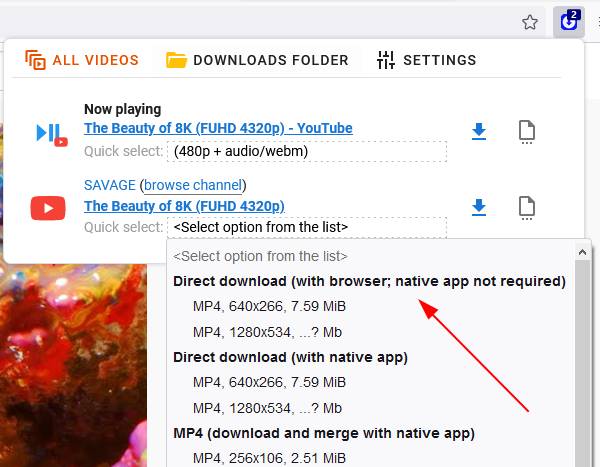Download the Now playing video with the arrow icon
Screen dimensions: 600x467
(479, 131)
